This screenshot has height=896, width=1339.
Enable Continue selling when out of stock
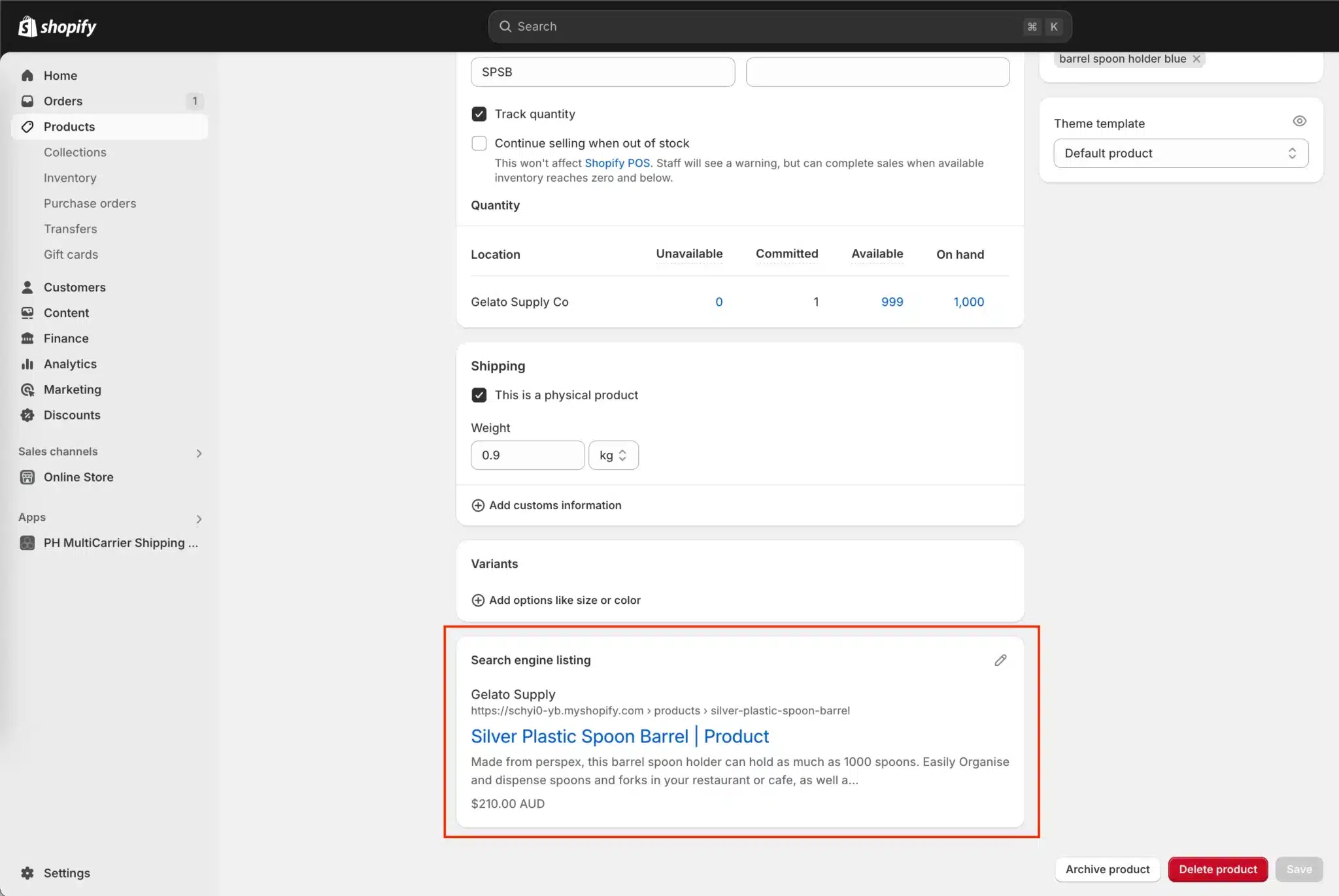[479, 143]
